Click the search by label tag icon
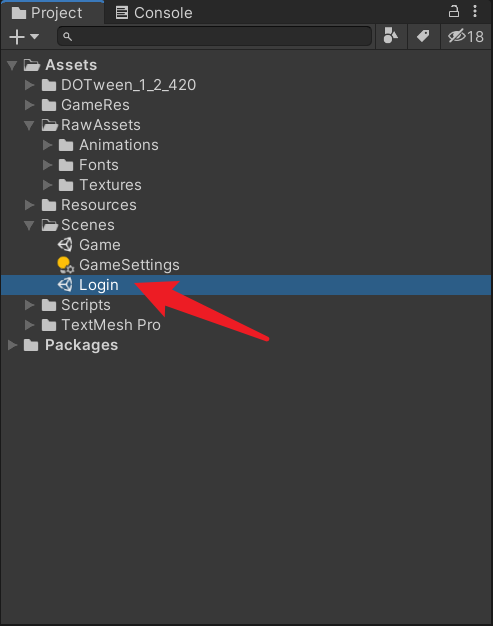This screenshot has height=626, width=493. tap(423, 36)
